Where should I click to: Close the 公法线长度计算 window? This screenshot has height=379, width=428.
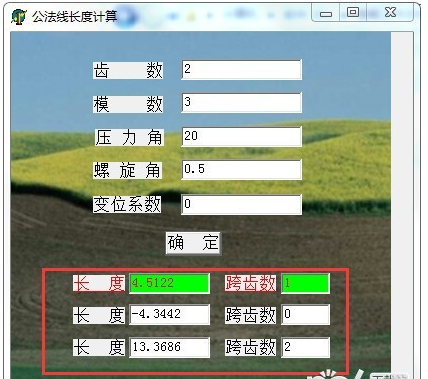(x=390, y=13)
